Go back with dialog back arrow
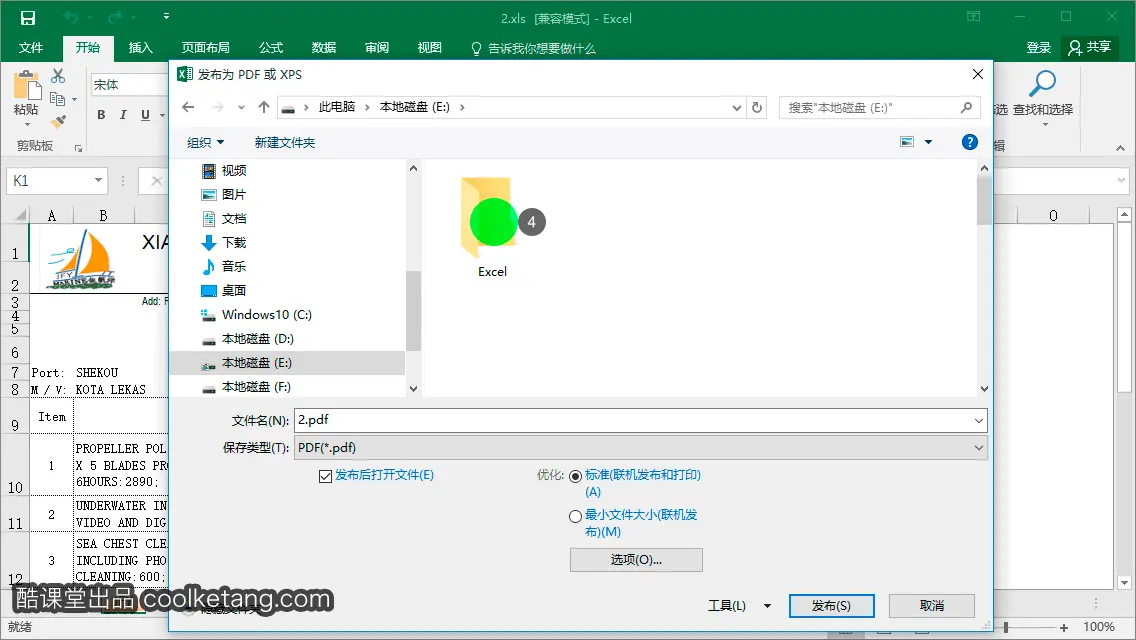 click(x=188, y=107)
